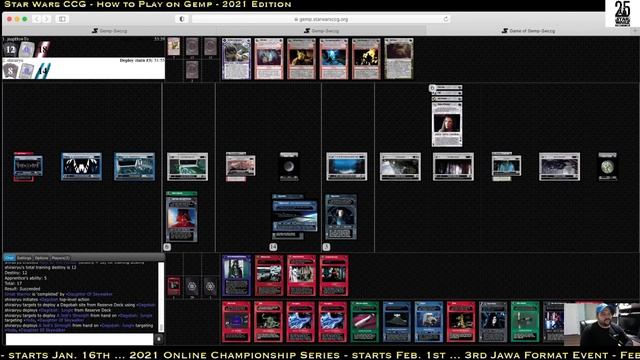Click your rightmost Imperial-logo deck pile
This screenshot has height=360, width=640.
click(211, 286)
